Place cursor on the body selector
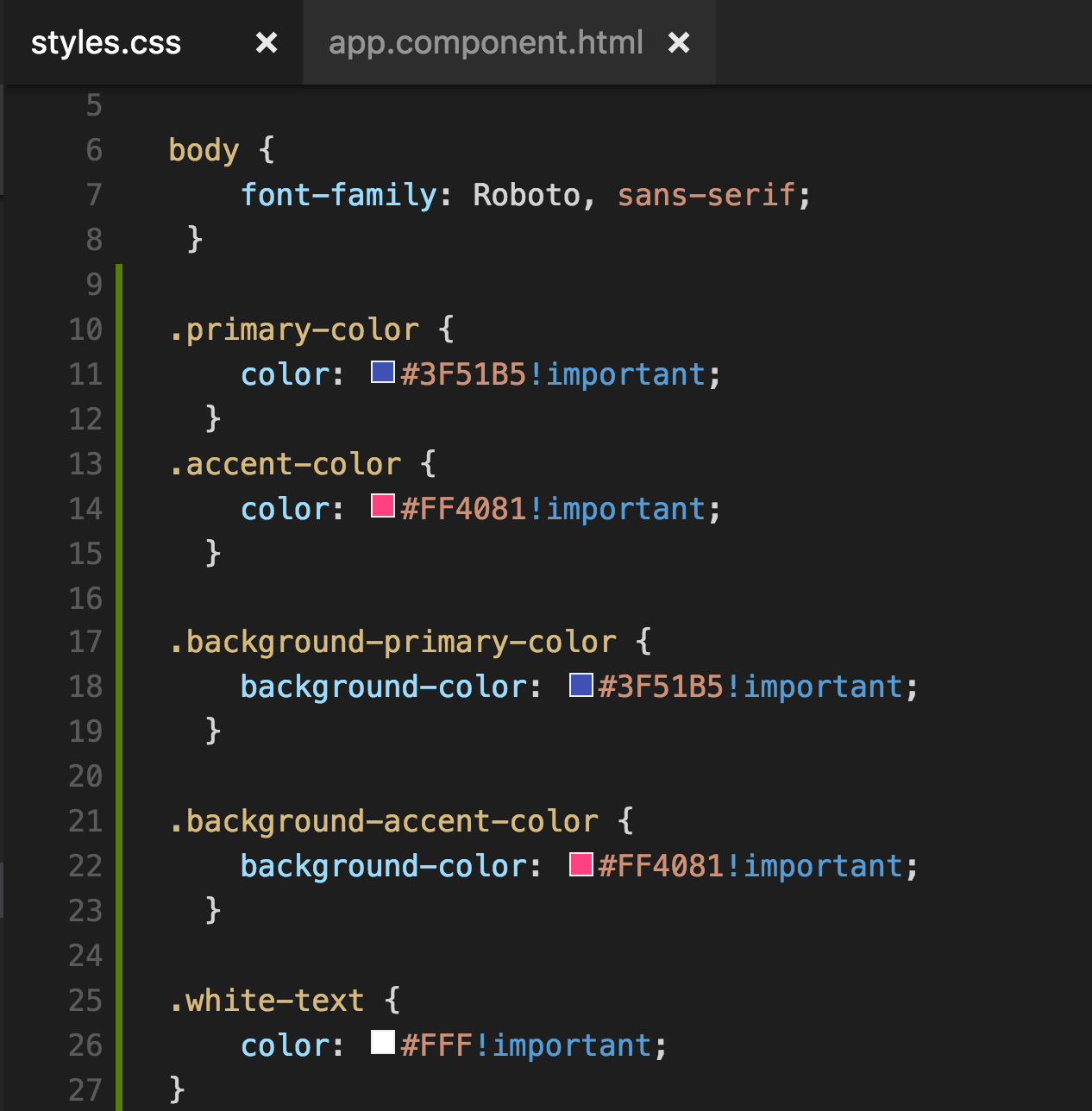 click(x=204, y=150)
